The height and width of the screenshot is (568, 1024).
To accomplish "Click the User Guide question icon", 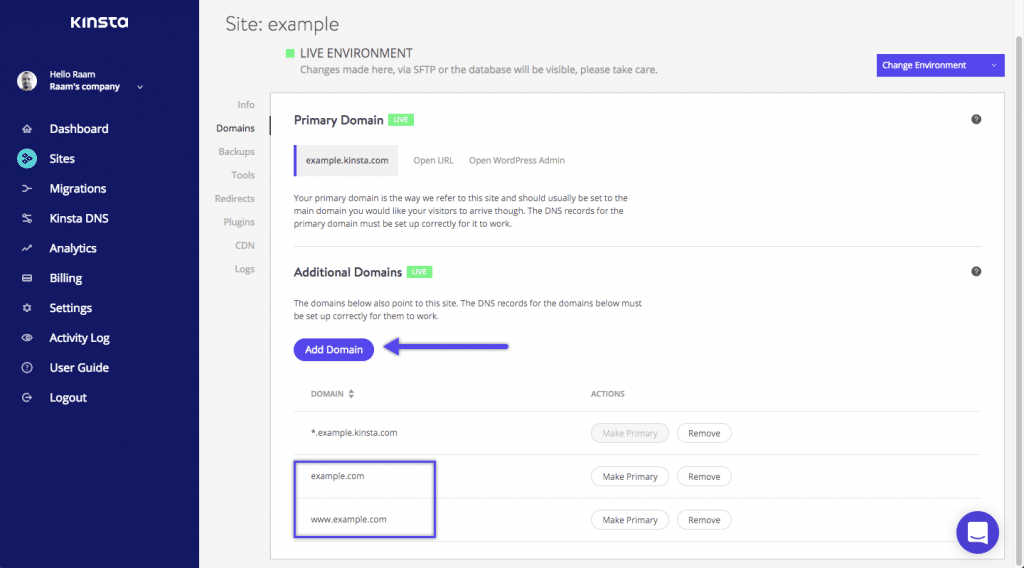I will 27,368.
